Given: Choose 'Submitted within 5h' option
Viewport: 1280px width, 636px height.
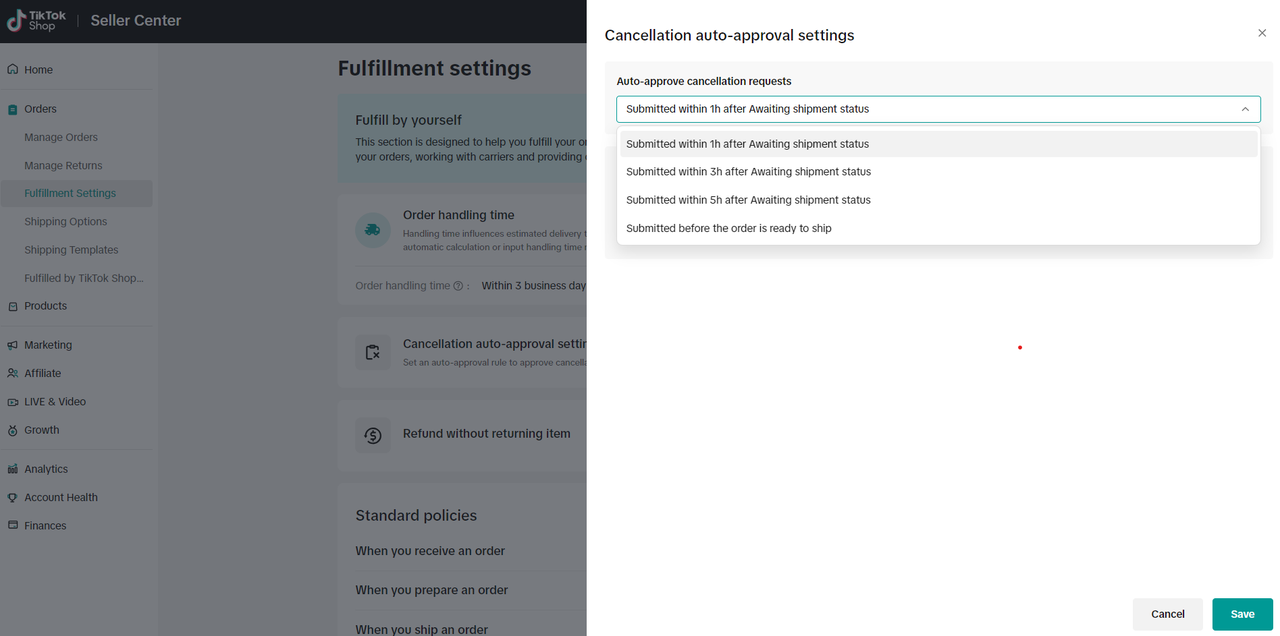Looking at the screenshot, I should point(748,200).
